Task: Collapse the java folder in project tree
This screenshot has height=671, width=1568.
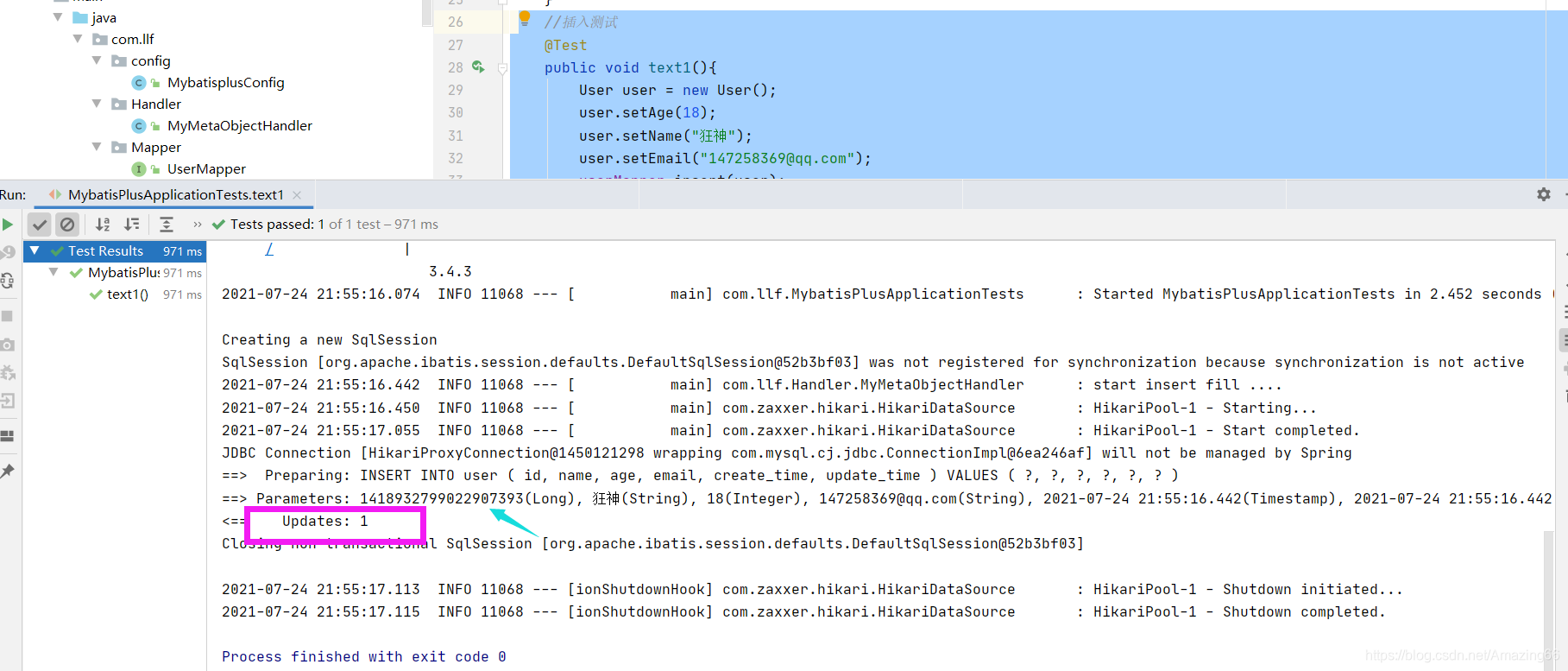Action: [58, 17]
